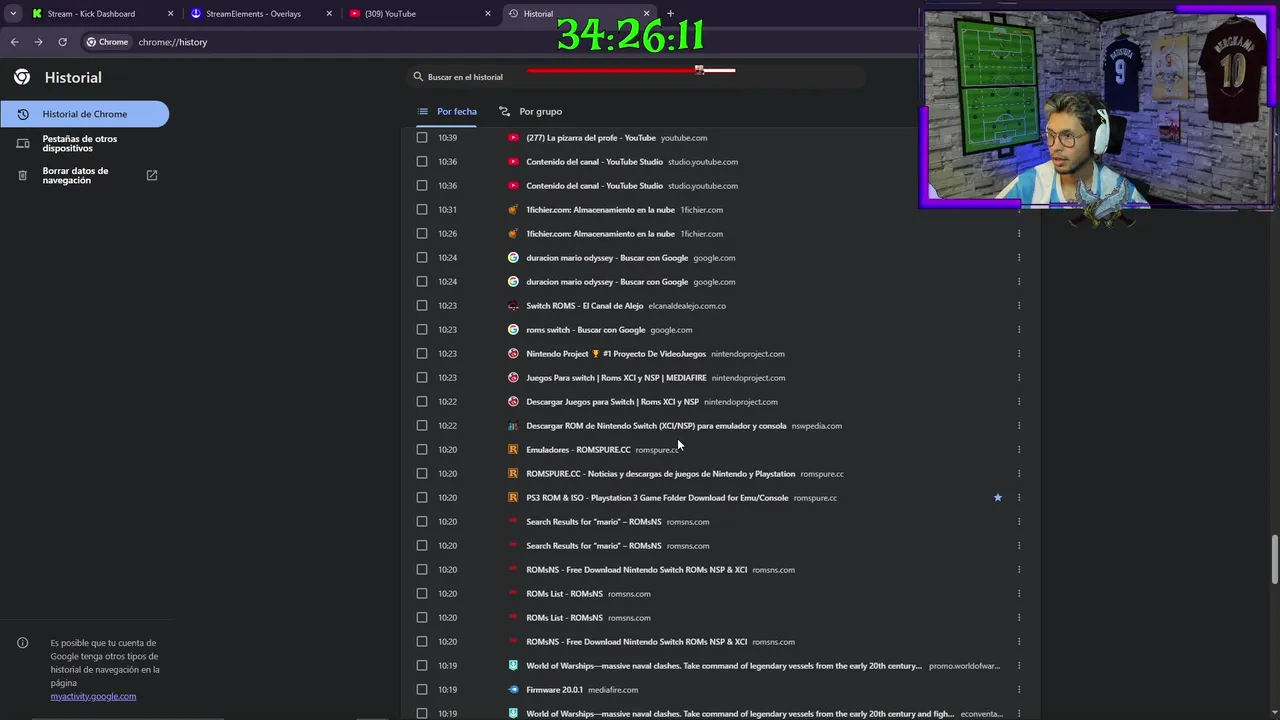Viewport: 1280px width, 720px height.
Task: Check the box for La pizarra del profe
Action: pyautogui.click(x=421, y=138)
